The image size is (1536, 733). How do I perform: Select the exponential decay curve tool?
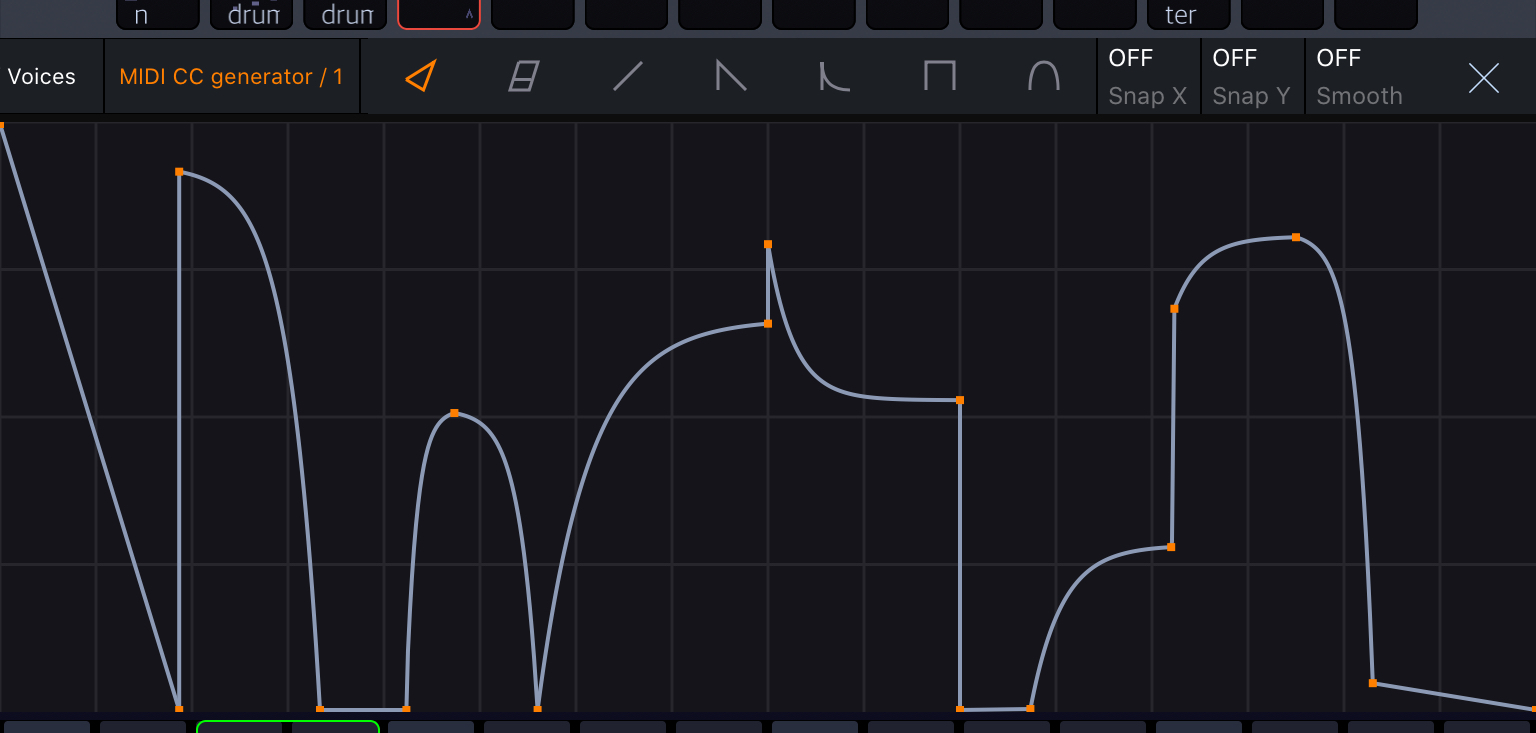coord(835,76)
